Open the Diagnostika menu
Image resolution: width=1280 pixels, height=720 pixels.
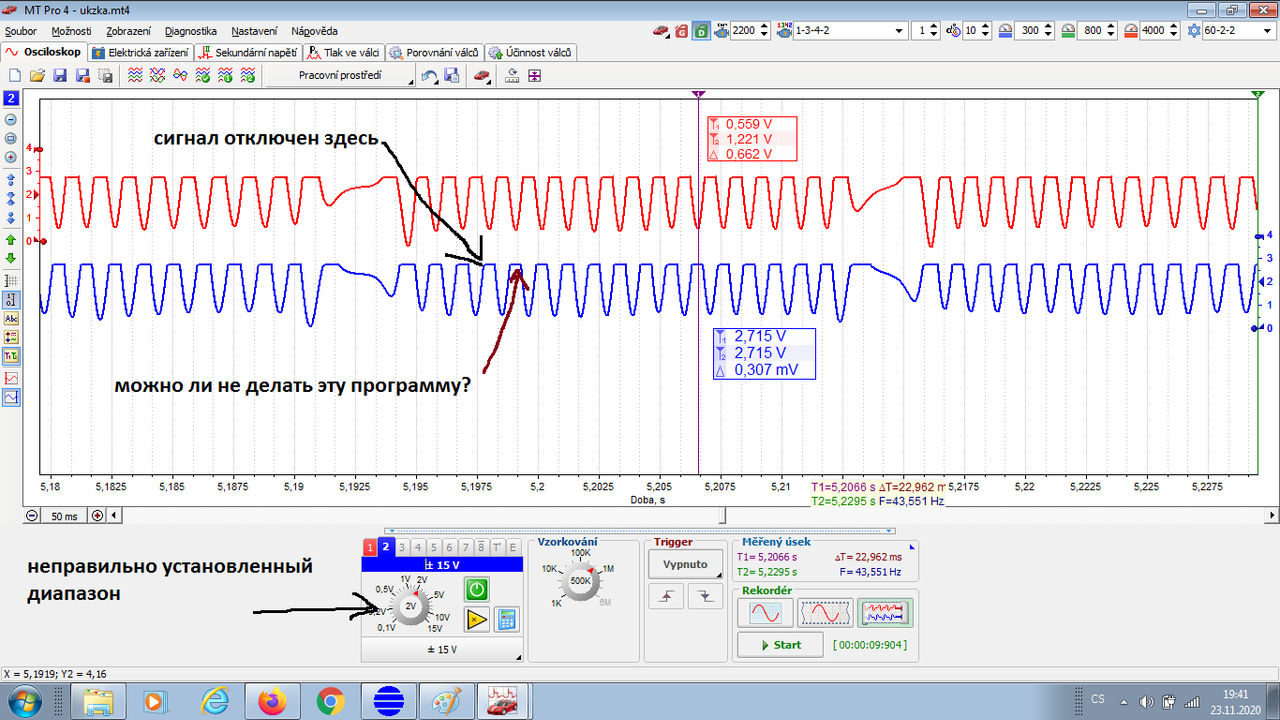pos(190,31)
